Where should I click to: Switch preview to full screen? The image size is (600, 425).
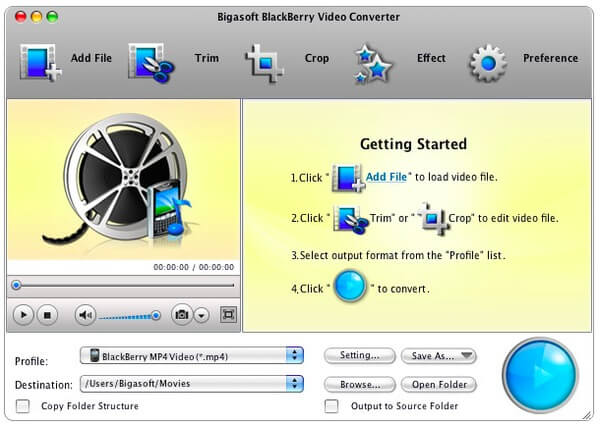[228, 314]
